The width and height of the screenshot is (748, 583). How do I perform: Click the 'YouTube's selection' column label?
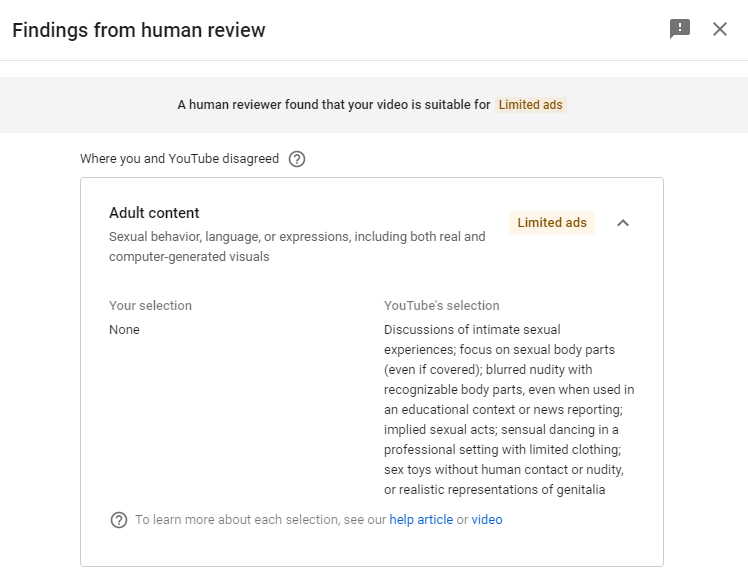(x=442, y=305)
